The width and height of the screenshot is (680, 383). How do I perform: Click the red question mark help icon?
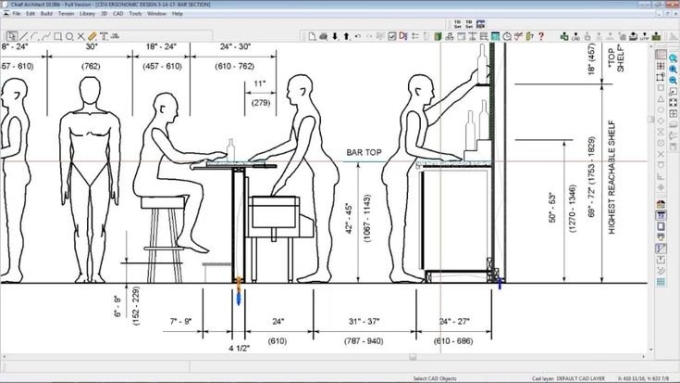(x=541, y=36)
